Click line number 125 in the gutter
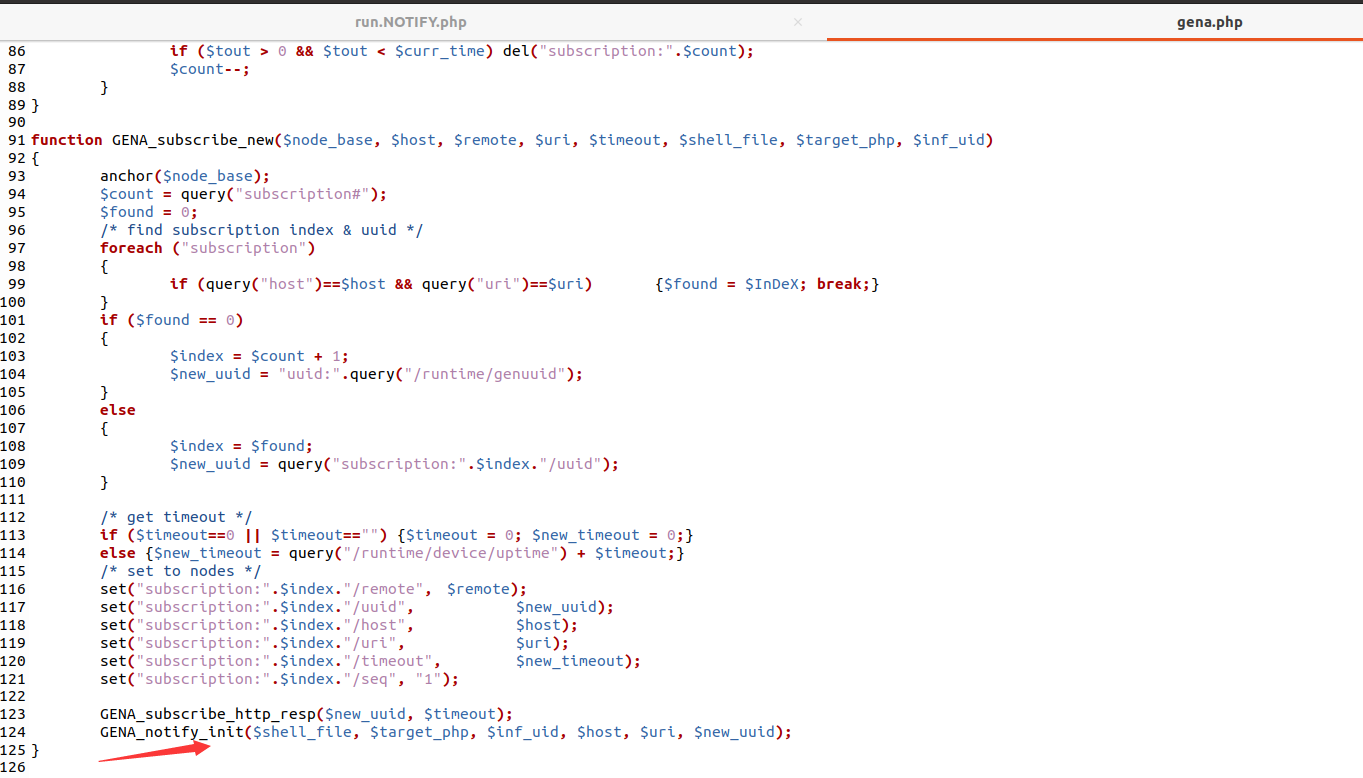The image size is (1363, 778). pos(13,750)
